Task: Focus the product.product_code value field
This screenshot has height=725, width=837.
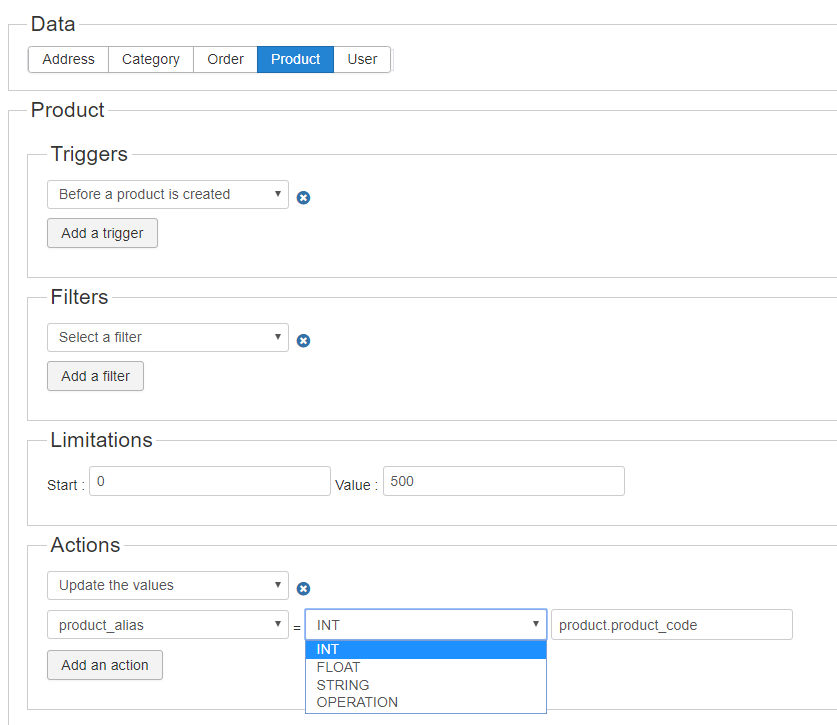Action: tap(671, 625)
